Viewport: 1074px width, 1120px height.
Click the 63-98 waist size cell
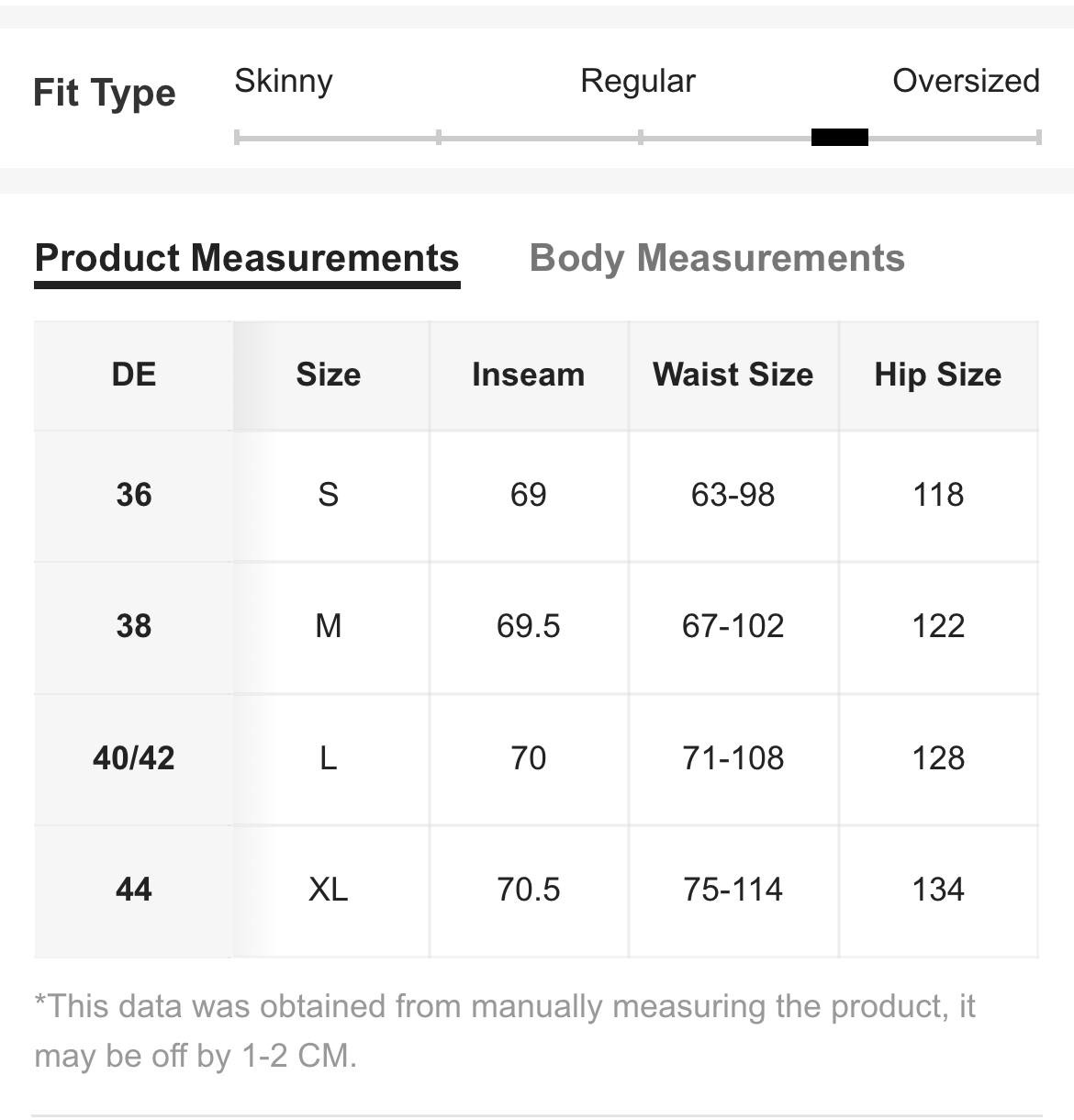coord(733,495)
